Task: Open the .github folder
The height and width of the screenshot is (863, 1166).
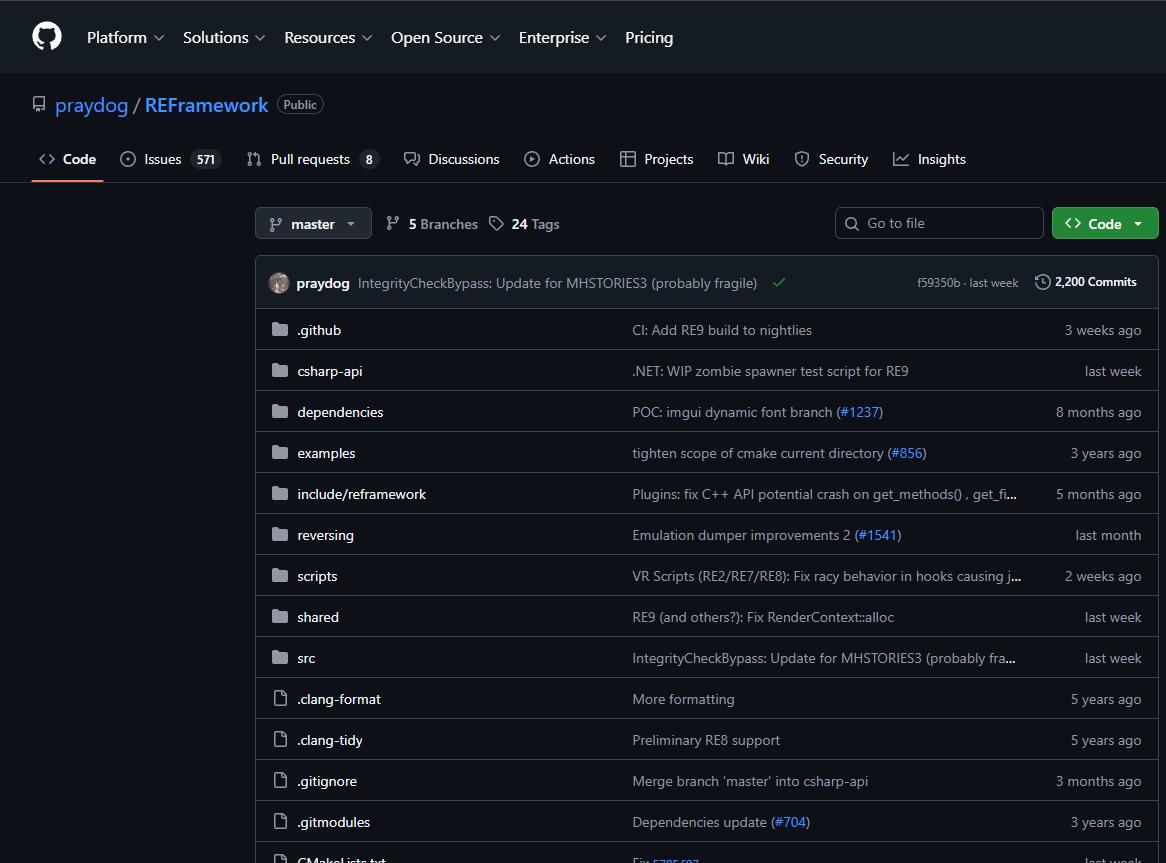Action: click(x=319, y=330)
